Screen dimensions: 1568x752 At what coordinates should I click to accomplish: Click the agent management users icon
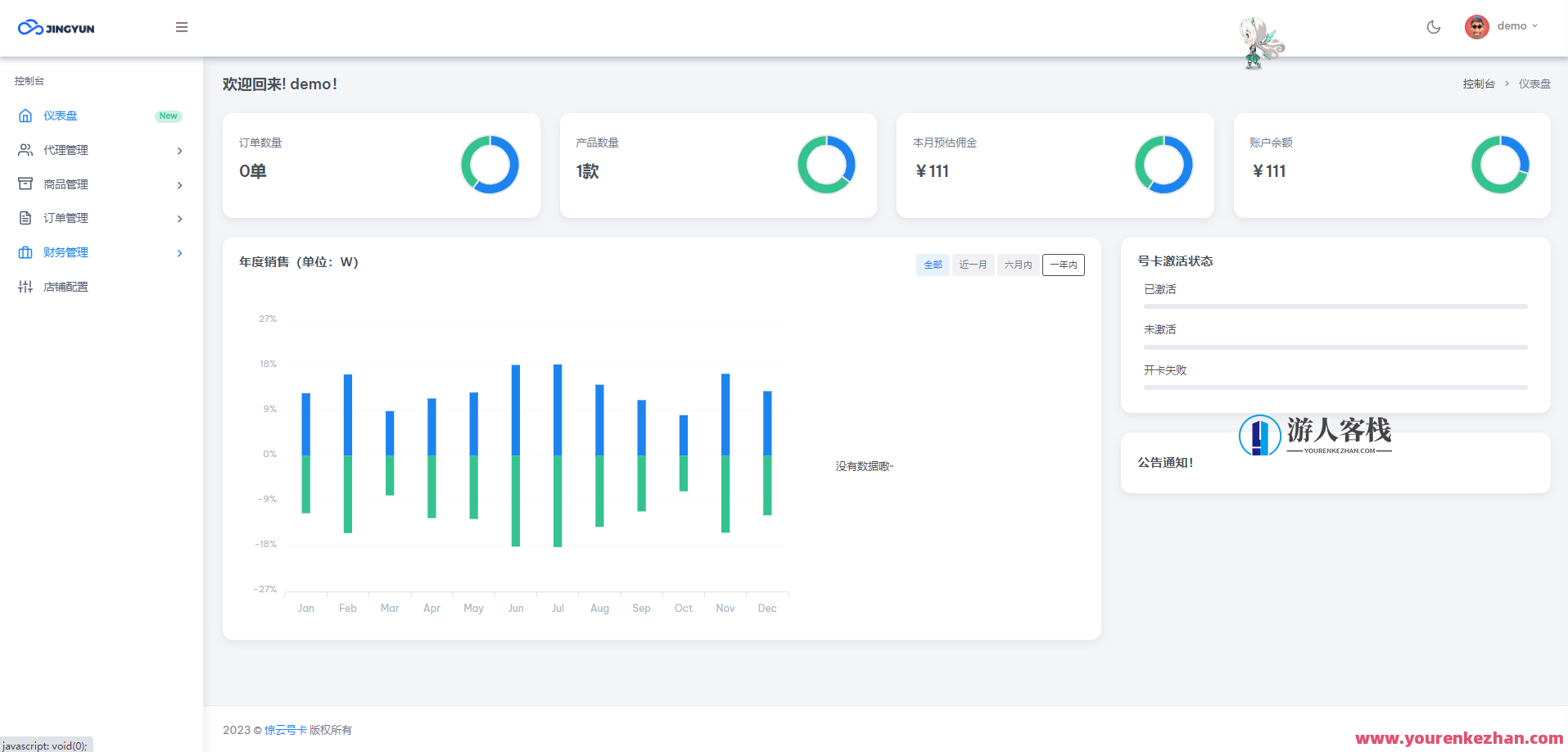25,150
